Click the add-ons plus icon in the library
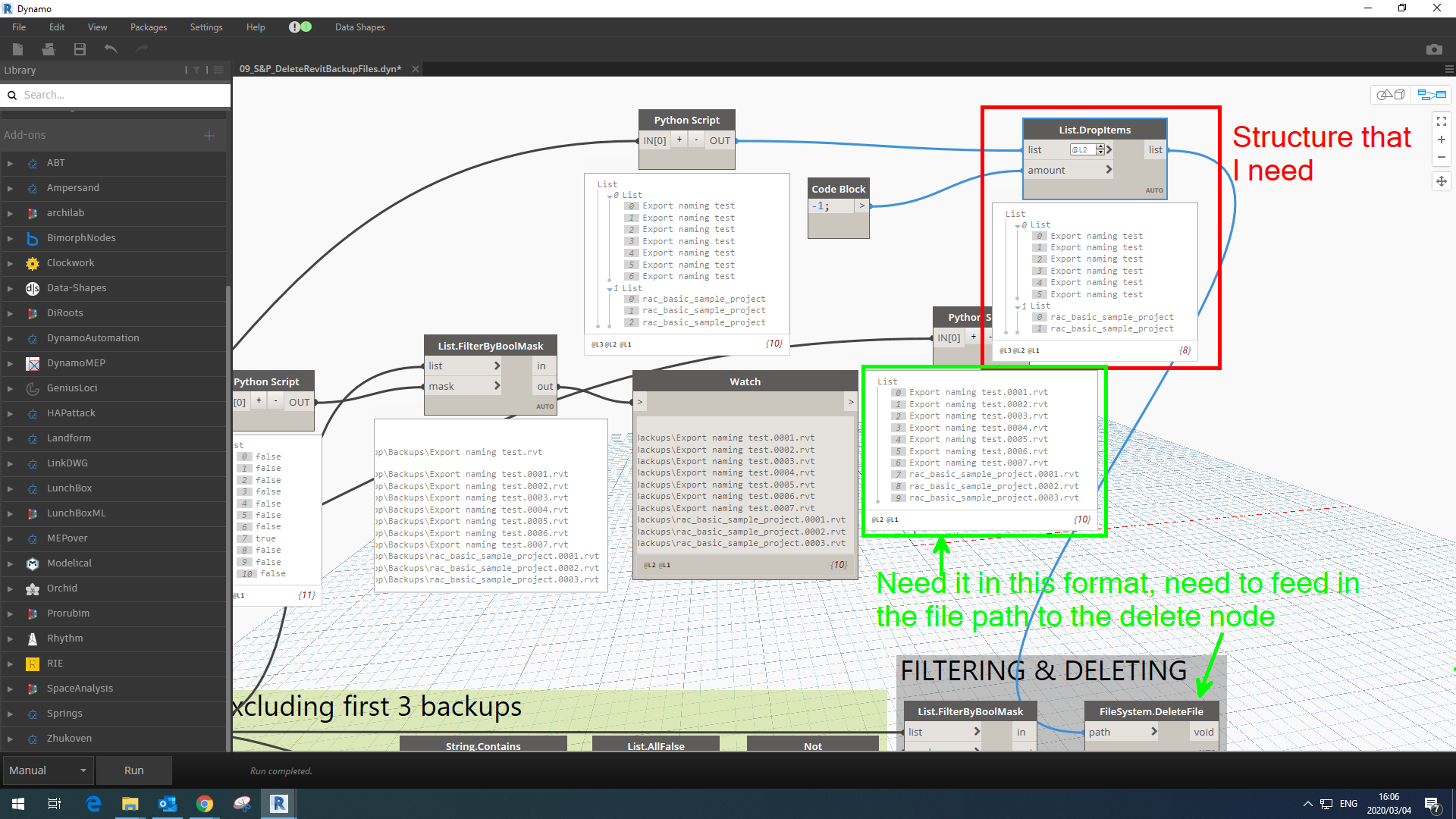 click(209, 135)
